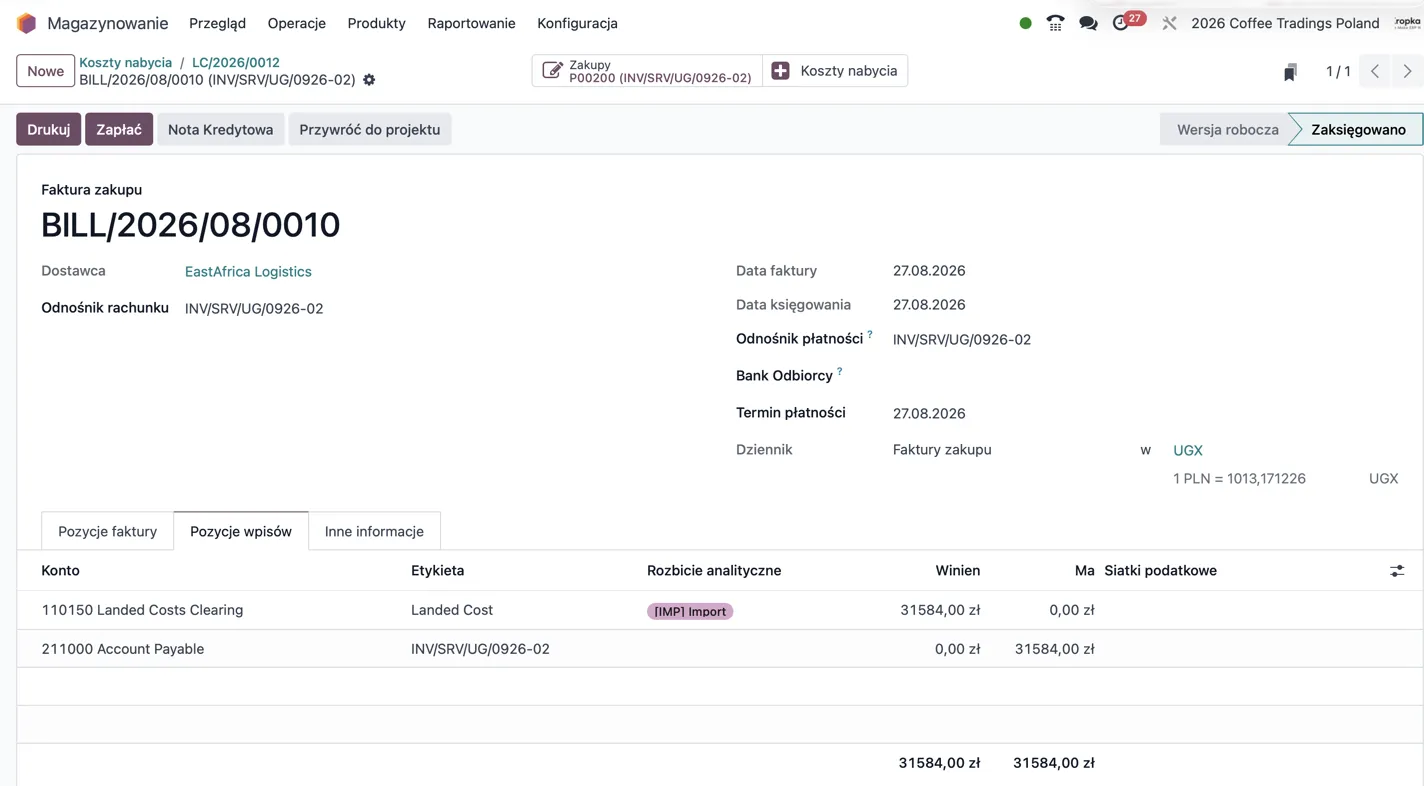1424x786 pixels.
Task: Click the Zapłać button
Action: point(119,129)
